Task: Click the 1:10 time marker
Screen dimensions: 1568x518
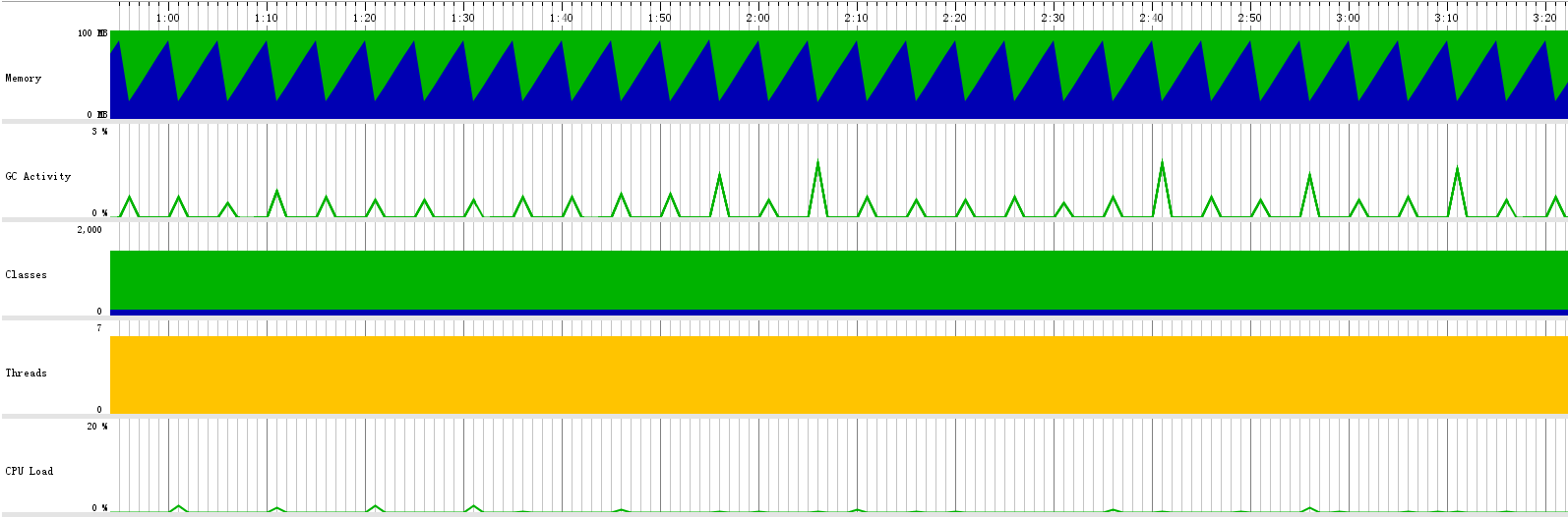Action: pyautogui.click(x=267, y=18)
